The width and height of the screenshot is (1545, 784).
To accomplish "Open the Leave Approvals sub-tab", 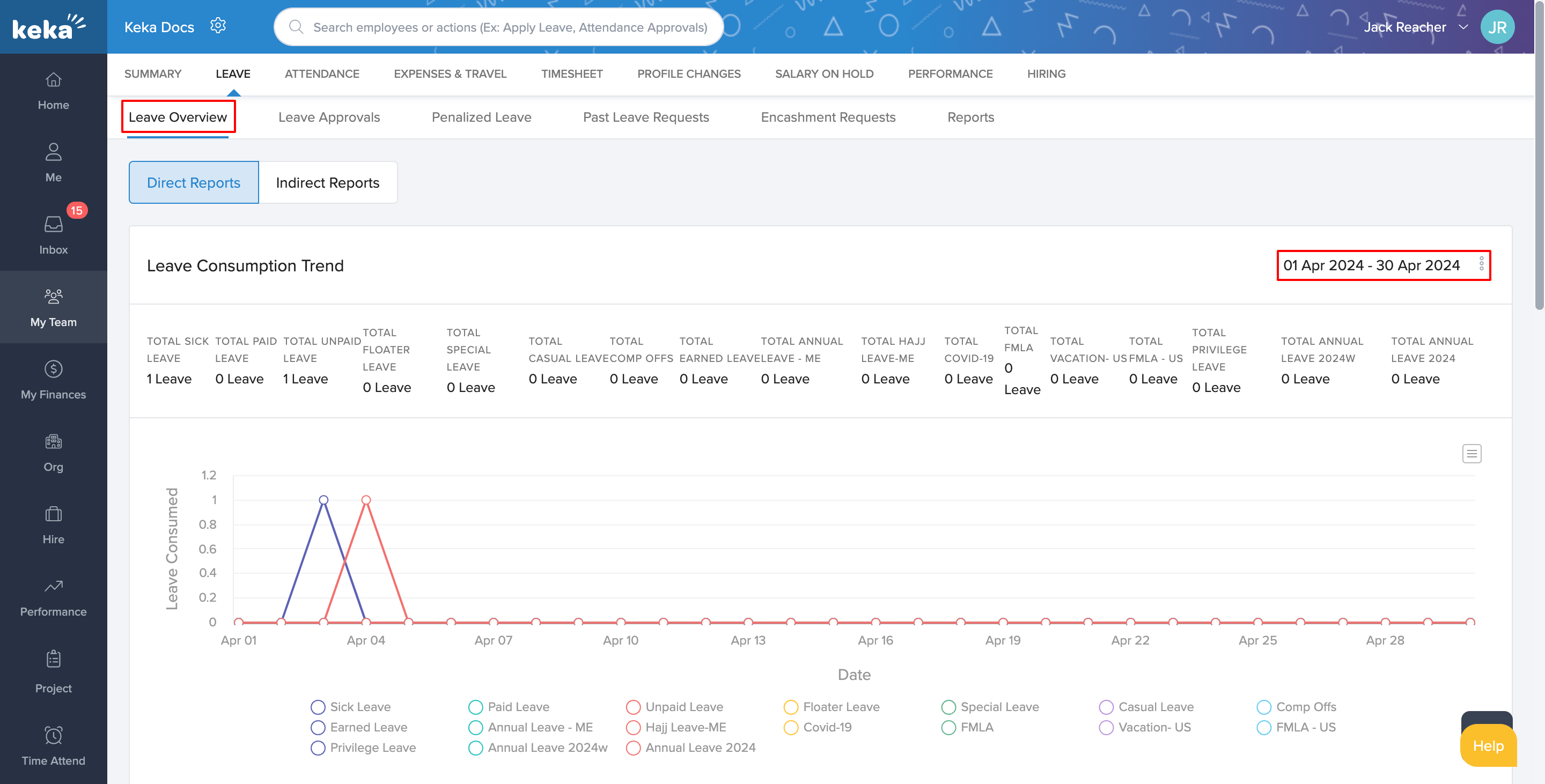I will (x=329, y=117).
